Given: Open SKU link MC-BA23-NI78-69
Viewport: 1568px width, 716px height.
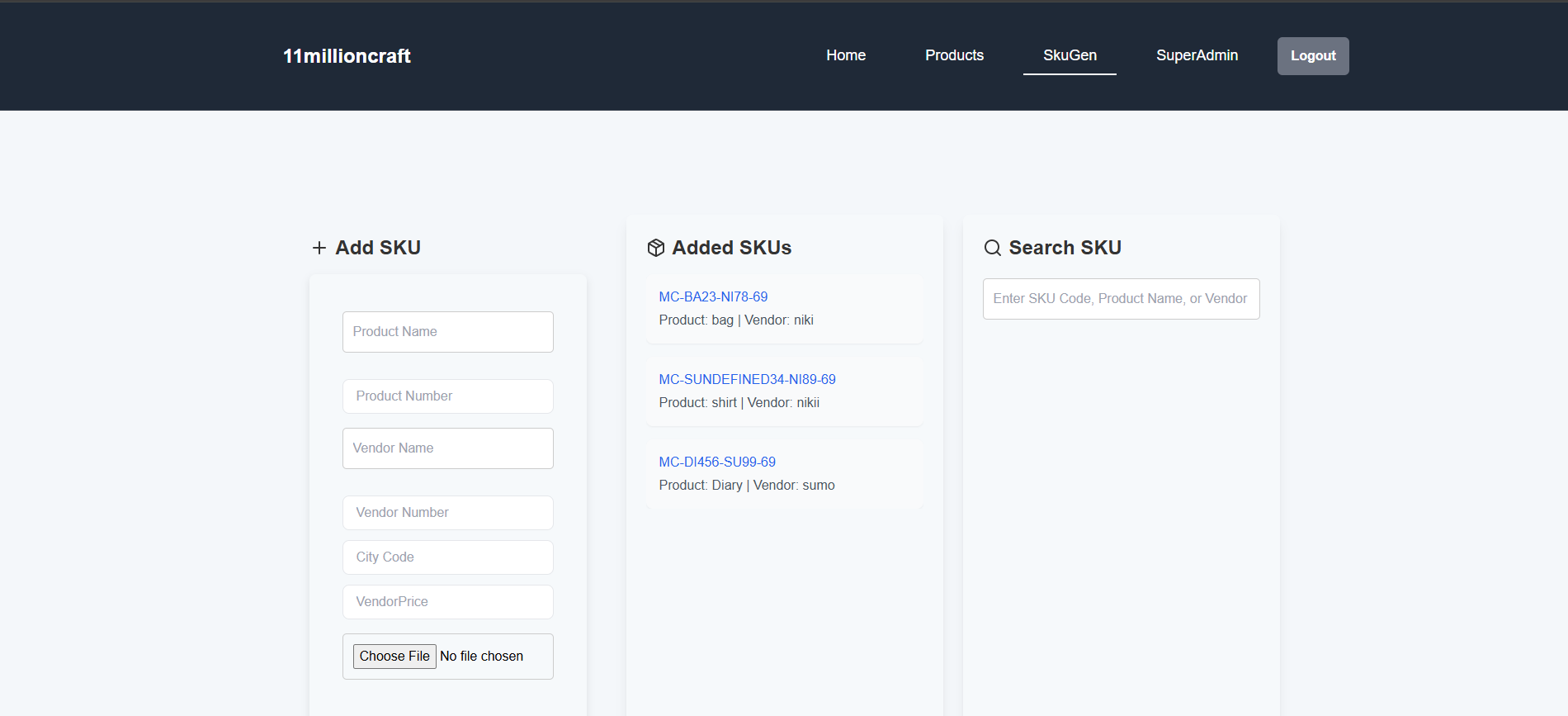Looking at the screenshot, I should point(713,297).
